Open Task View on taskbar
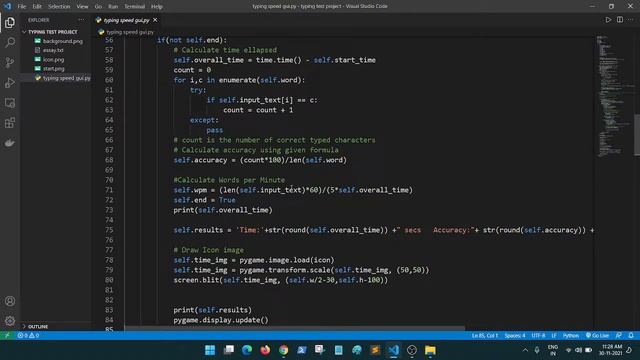Screen dimensions: 640x360 point(229,350)
